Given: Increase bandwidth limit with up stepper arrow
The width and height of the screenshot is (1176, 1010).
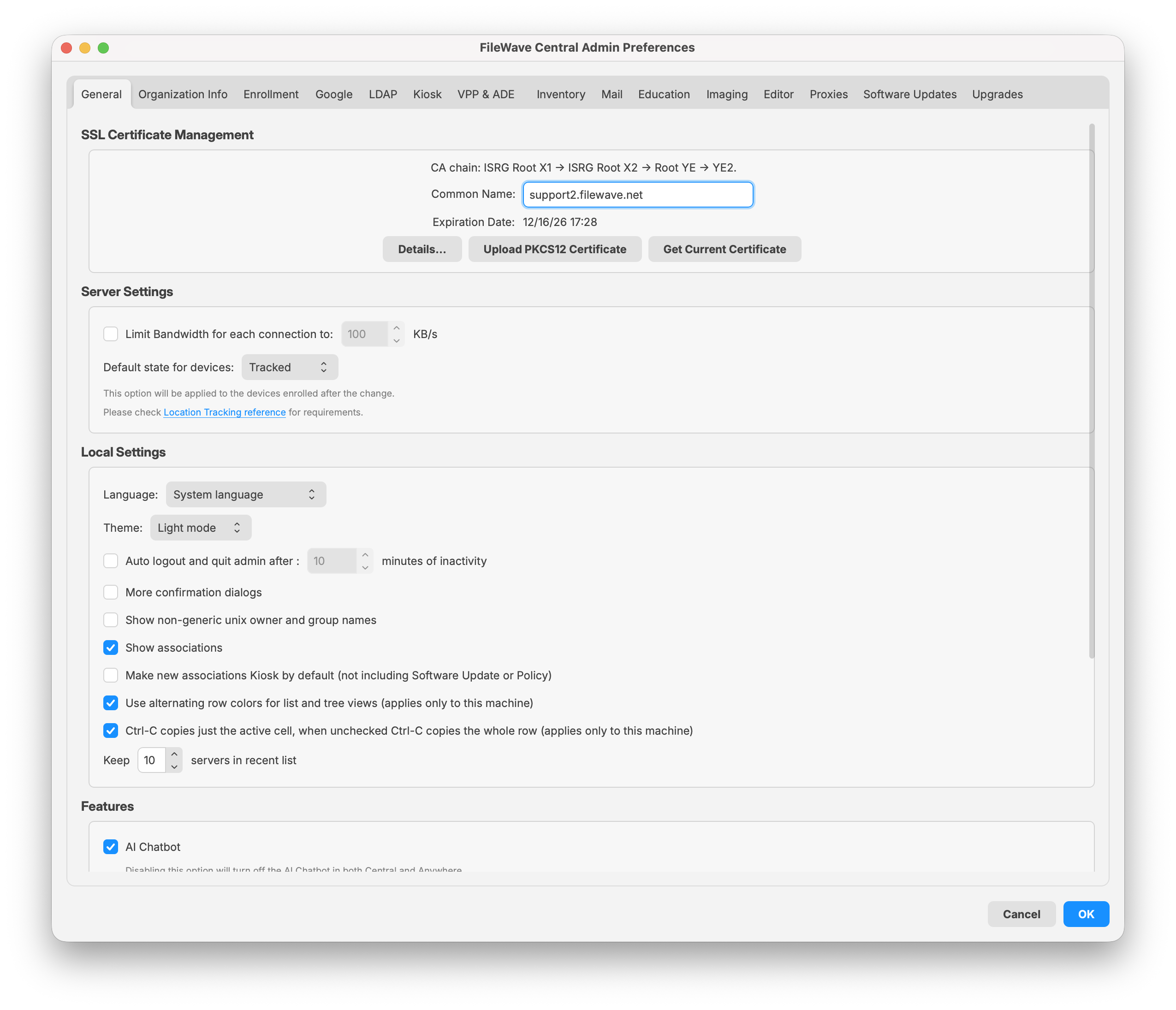Looking at the screenshot, I should tap(397, 328).
